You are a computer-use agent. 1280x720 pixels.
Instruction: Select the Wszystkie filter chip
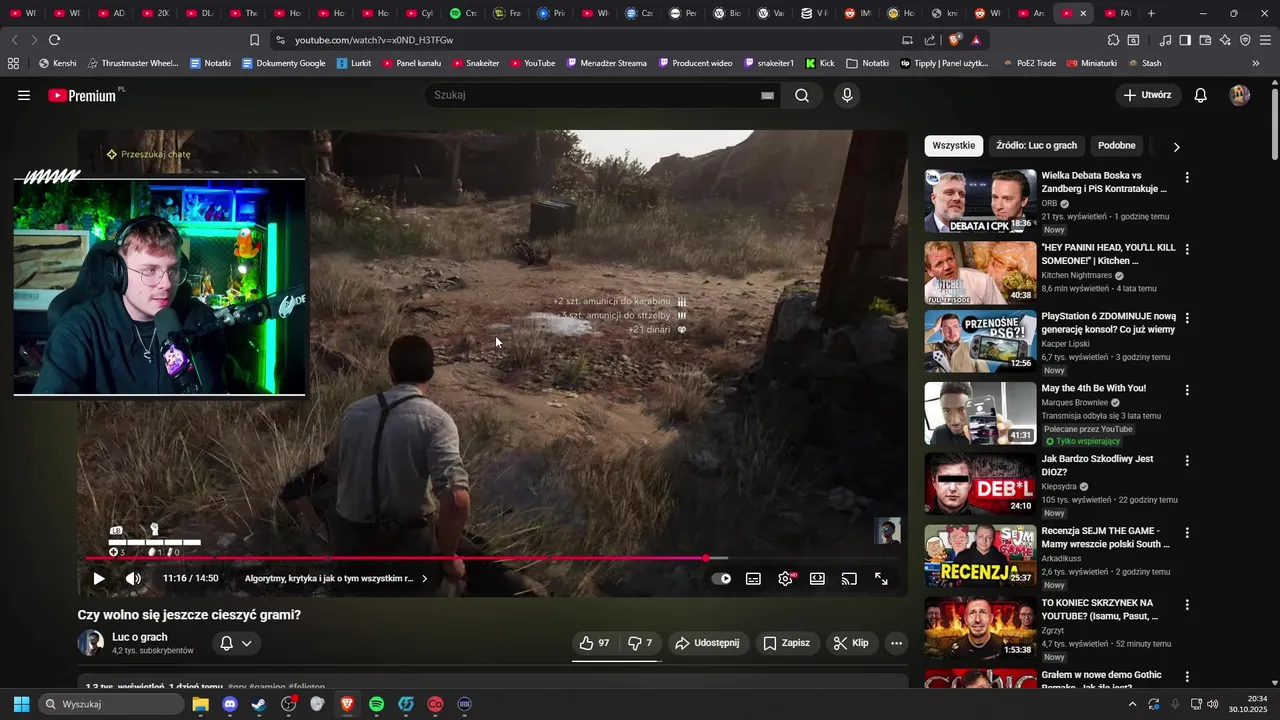coord(954,146)
